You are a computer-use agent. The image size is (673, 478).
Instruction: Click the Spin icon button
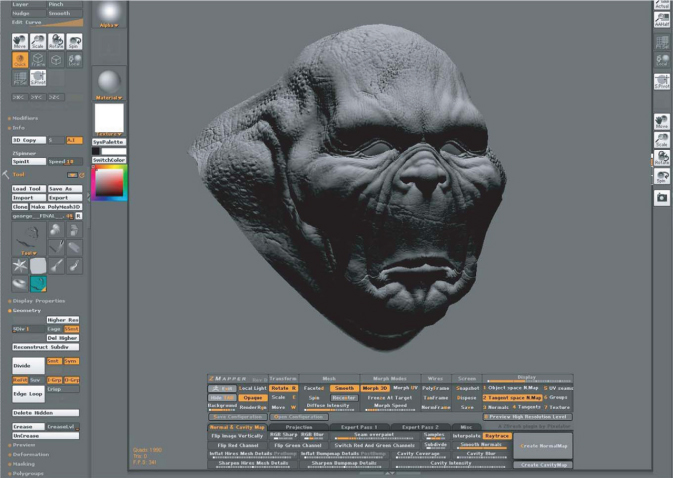pyautogui.click(x=73, y=43)
